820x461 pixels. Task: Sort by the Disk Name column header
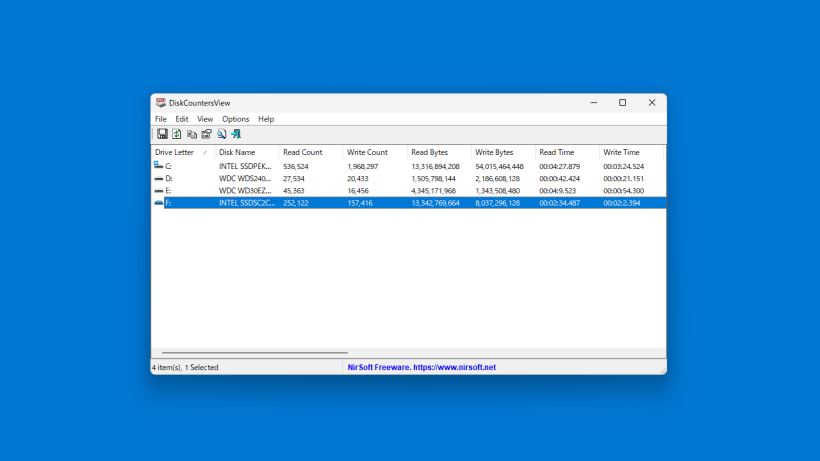click(246, 152)
